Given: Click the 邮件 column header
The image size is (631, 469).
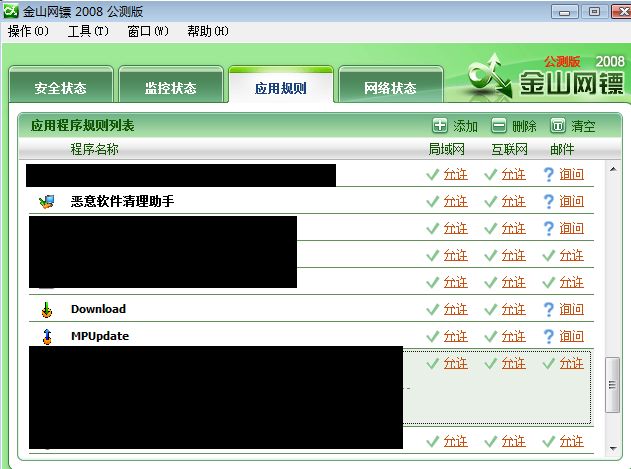Looking at the screenshot, I should click(x=562, y=149).
